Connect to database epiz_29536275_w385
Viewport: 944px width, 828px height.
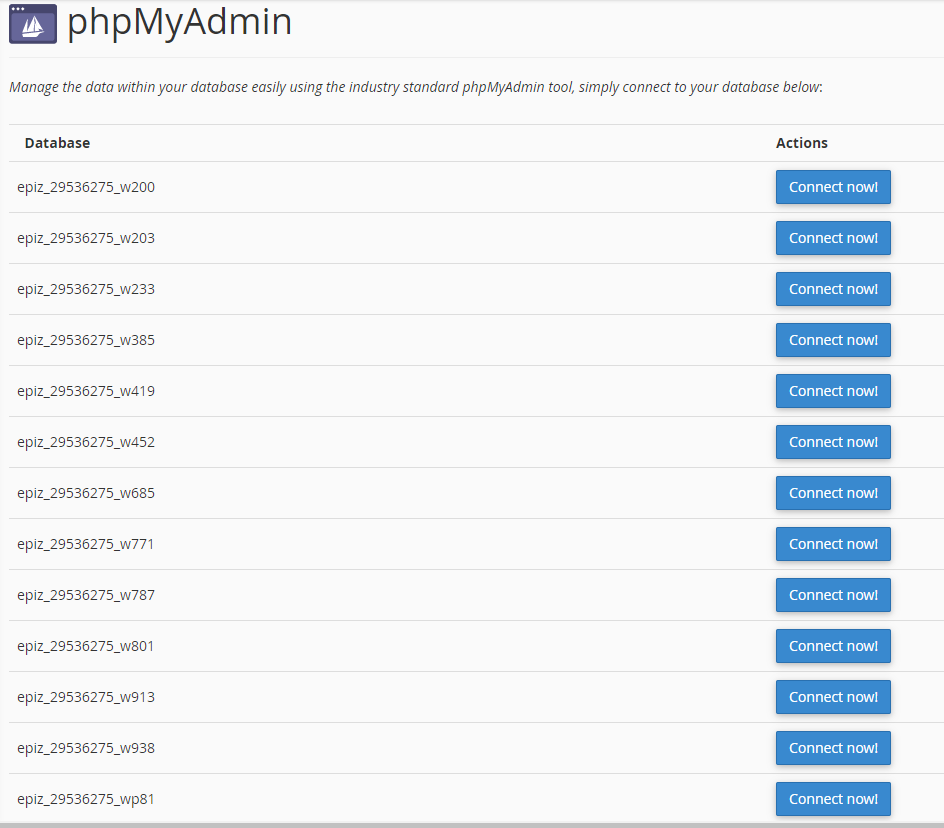coord(832,340)
